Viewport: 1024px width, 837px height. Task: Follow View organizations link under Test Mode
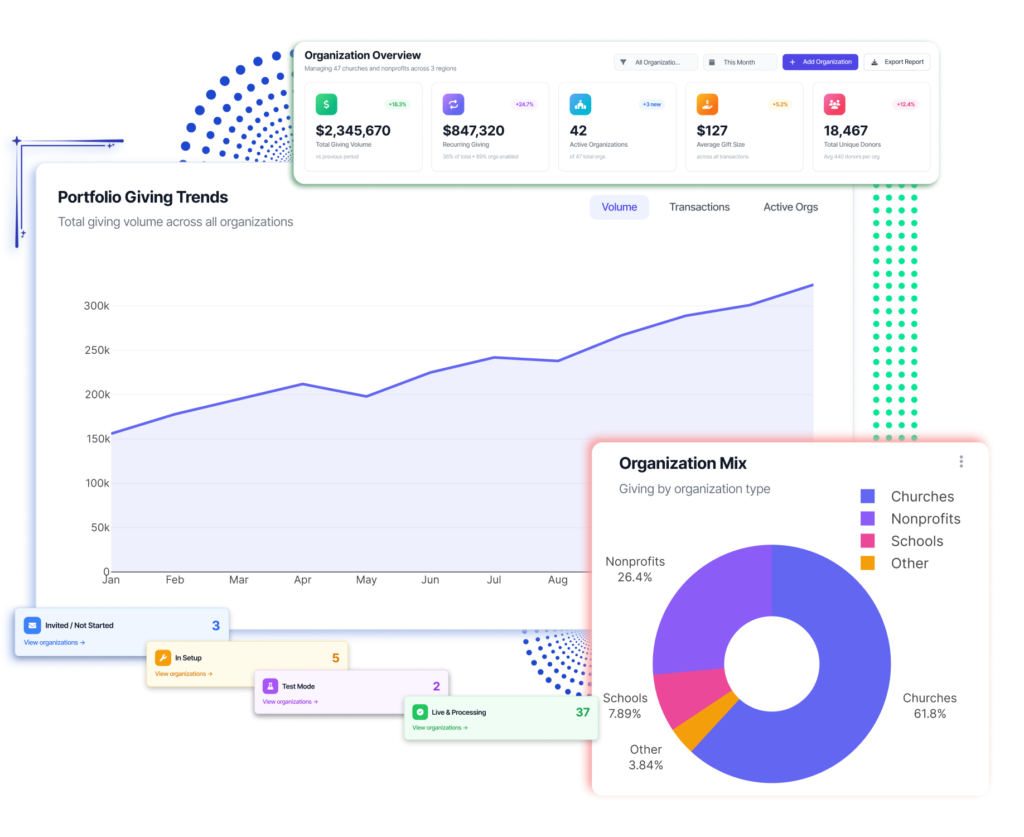[290, 702]
